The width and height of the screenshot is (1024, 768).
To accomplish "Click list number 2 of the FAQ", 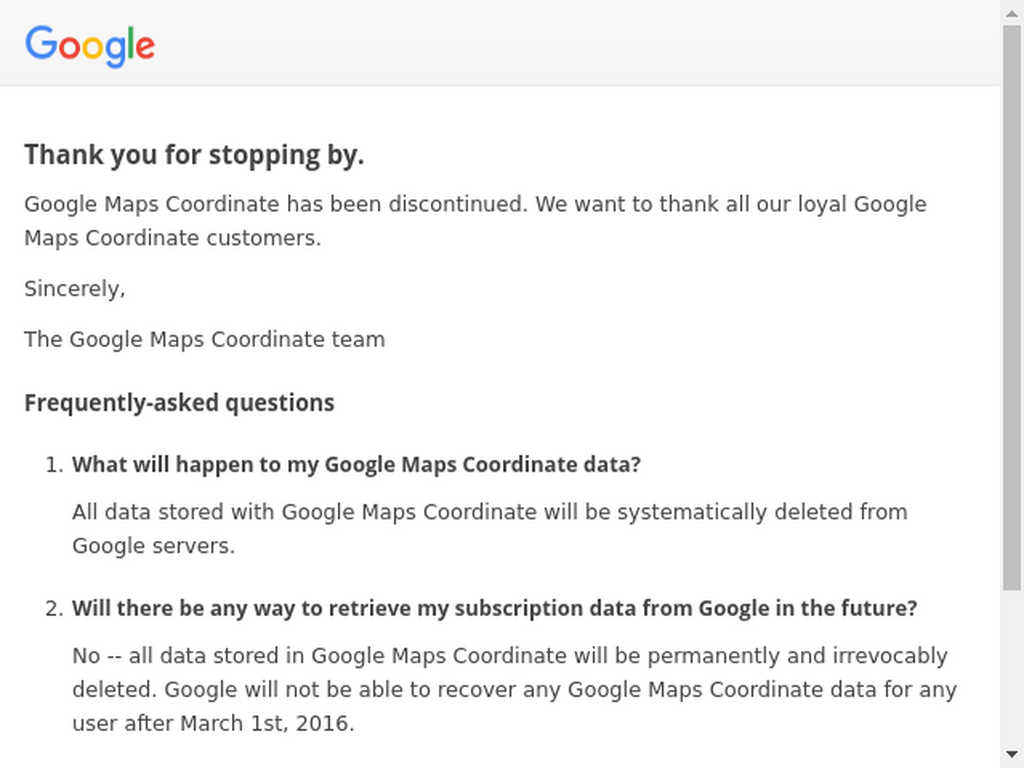I will pos(54,609).
